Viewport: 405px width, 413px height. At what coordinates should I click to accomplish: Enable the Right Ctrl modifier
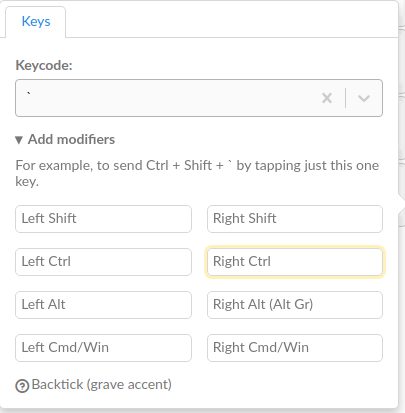(x=295, y=262)
